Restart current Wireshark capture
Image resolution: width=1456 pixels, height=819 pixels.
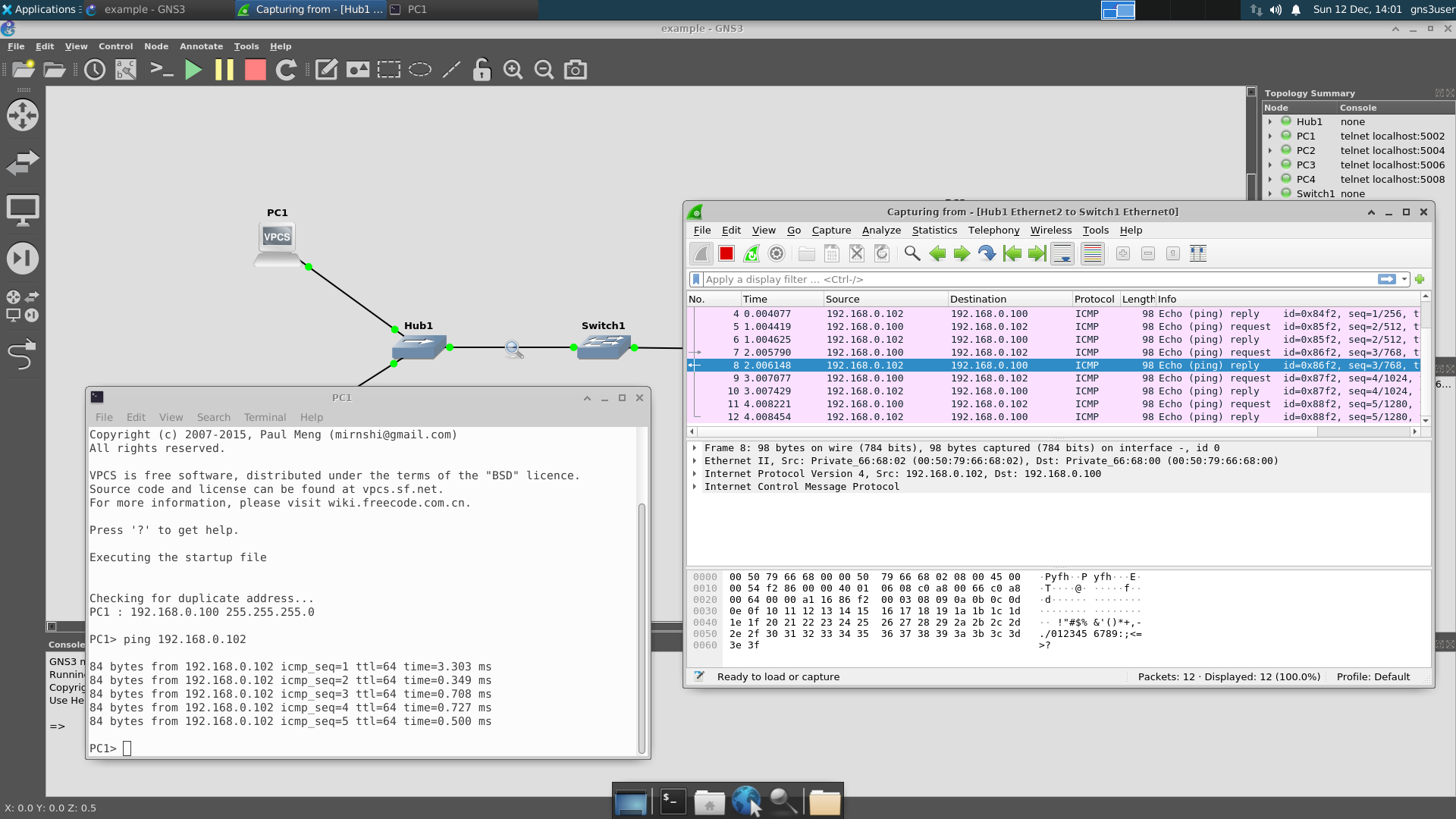[752, 254]
